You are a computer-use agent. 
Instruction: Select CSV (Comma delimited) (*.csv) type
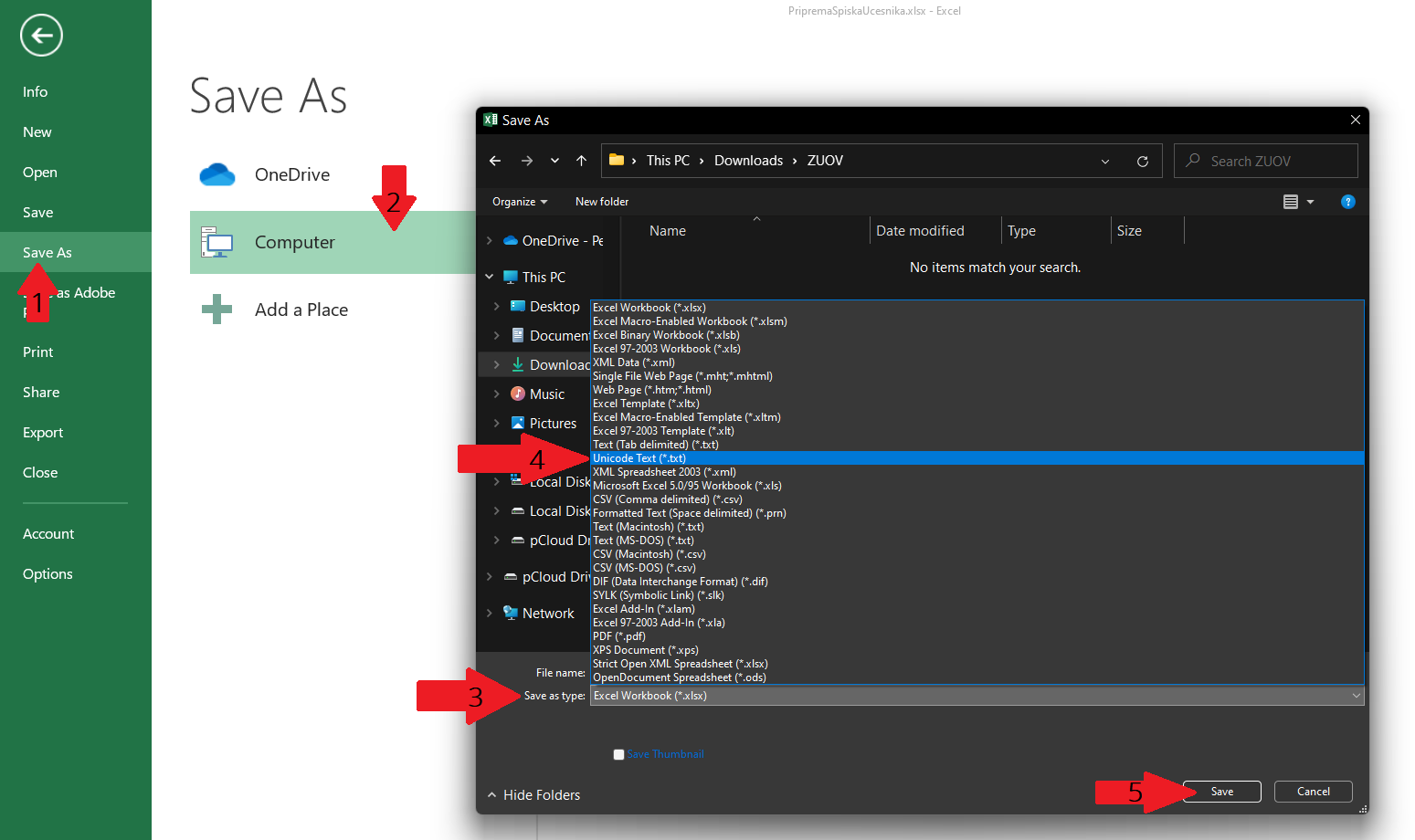tap(977, 499)
